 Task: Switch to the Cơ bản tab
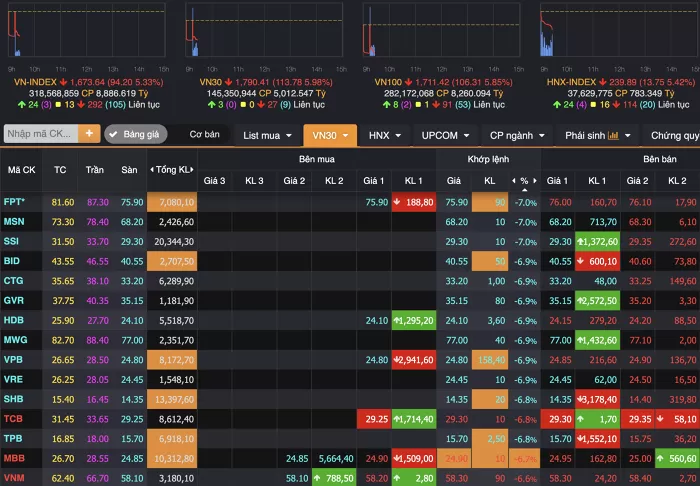[204, 134]
